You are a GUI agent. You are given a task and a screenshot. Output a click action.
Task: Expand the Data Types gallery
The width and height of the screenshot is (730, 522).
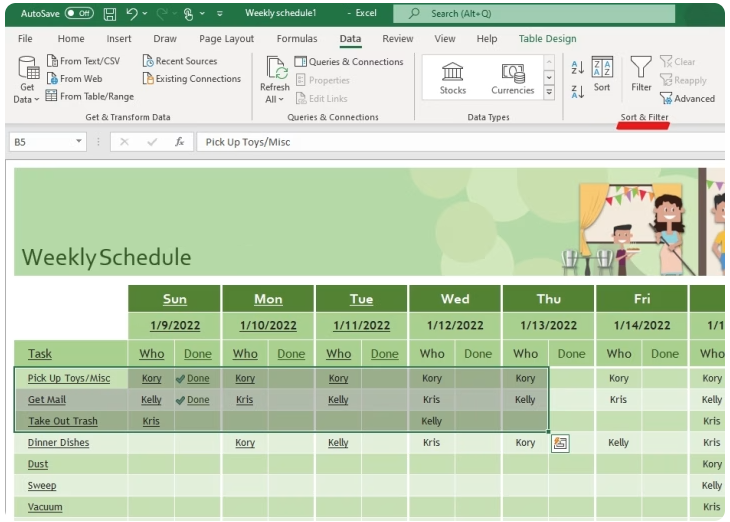[x=549, y=92]
